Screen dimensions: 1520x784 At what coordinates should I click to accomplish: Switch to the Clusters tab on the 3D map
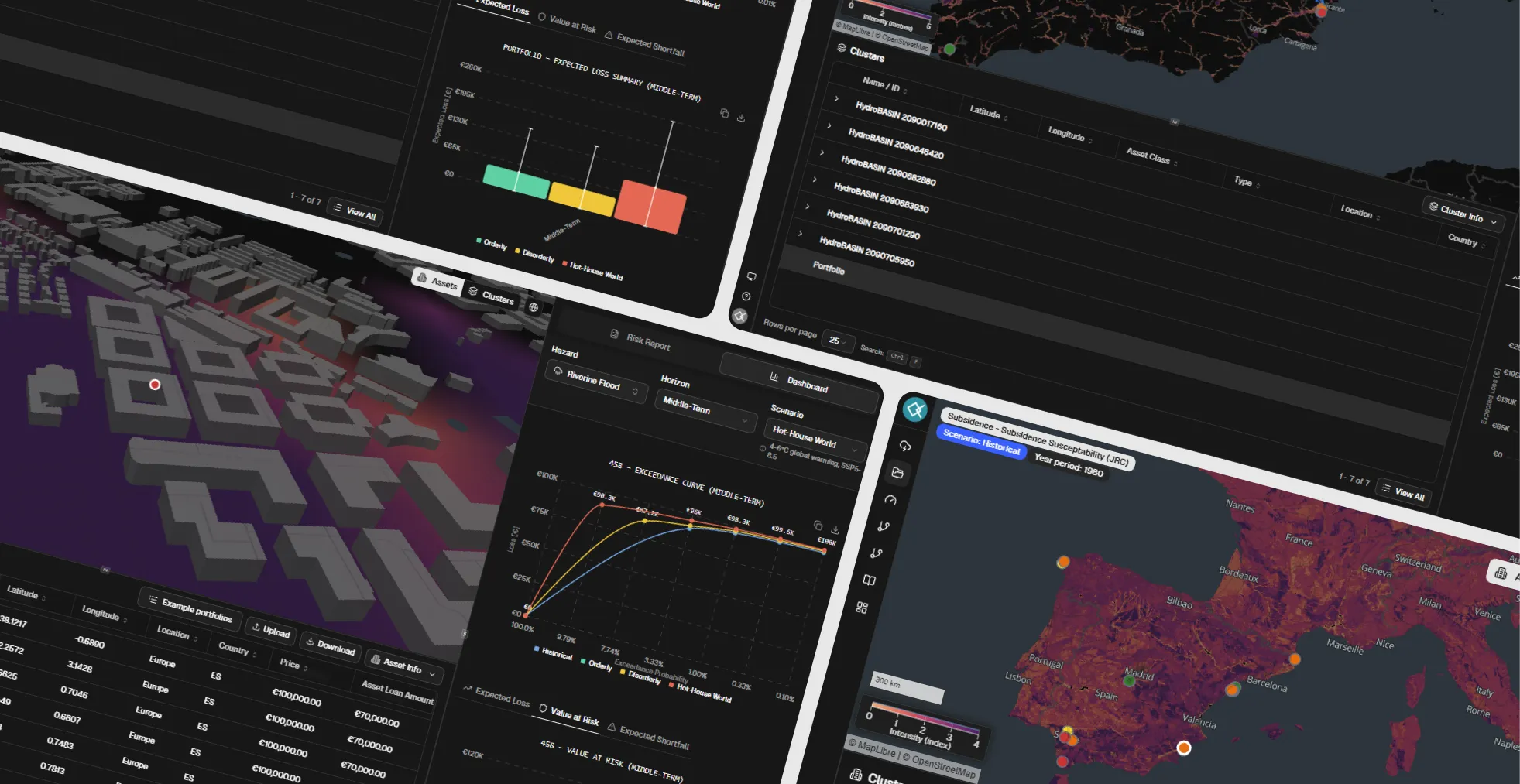point(496,300)
